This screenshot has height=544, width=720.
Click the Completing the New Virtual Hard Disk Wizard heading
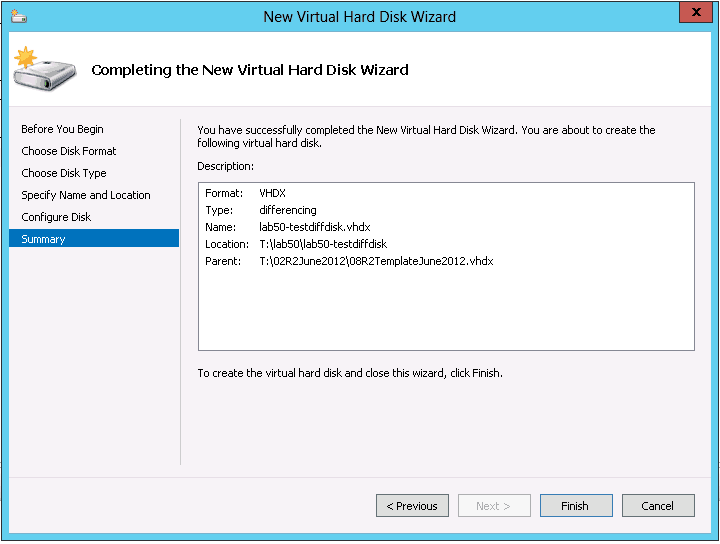coord(250,70)
